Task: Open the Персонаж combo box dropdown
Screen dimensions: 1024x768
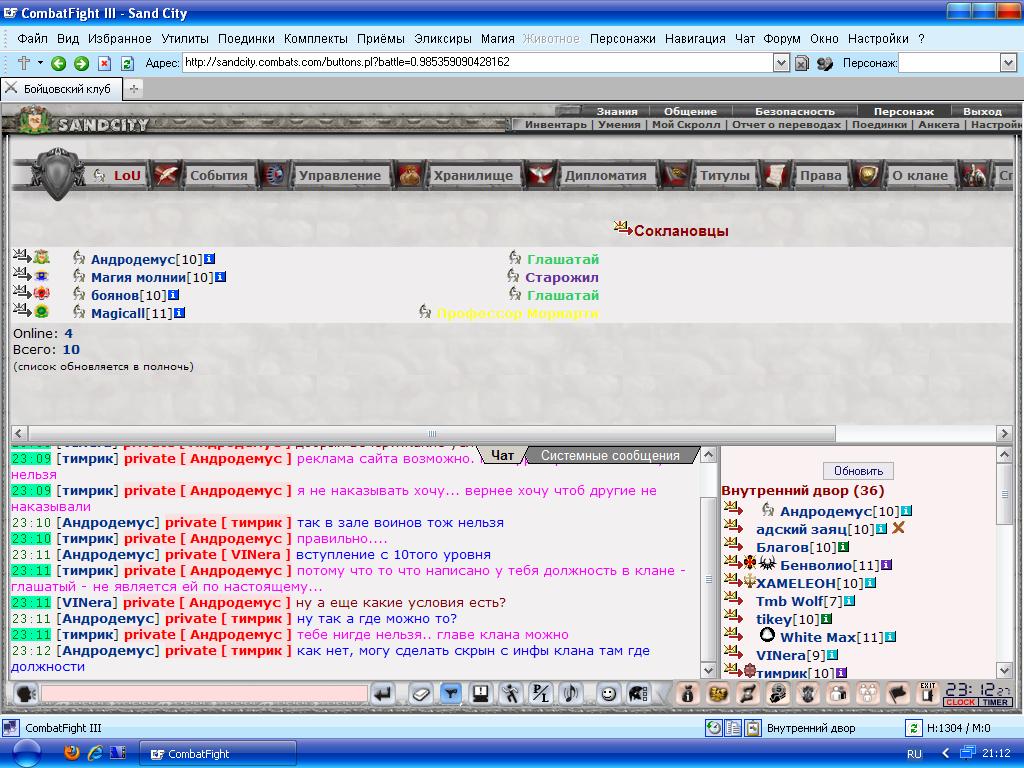Action: 1008,63
